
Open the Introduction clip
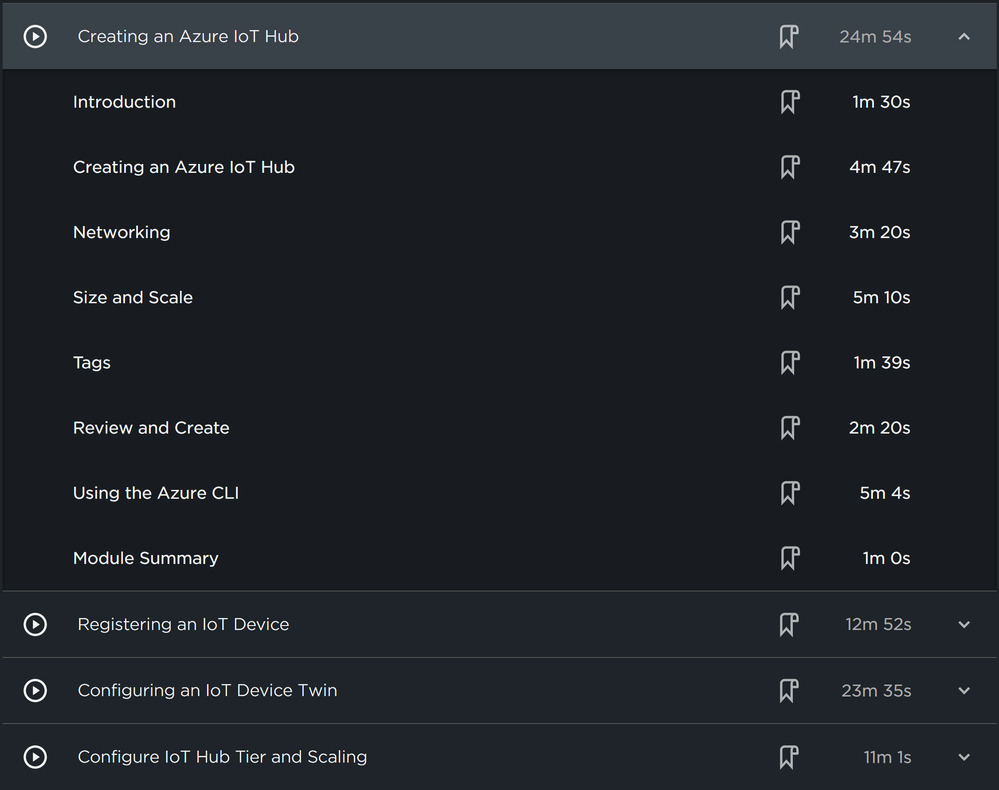click(124, 102)
